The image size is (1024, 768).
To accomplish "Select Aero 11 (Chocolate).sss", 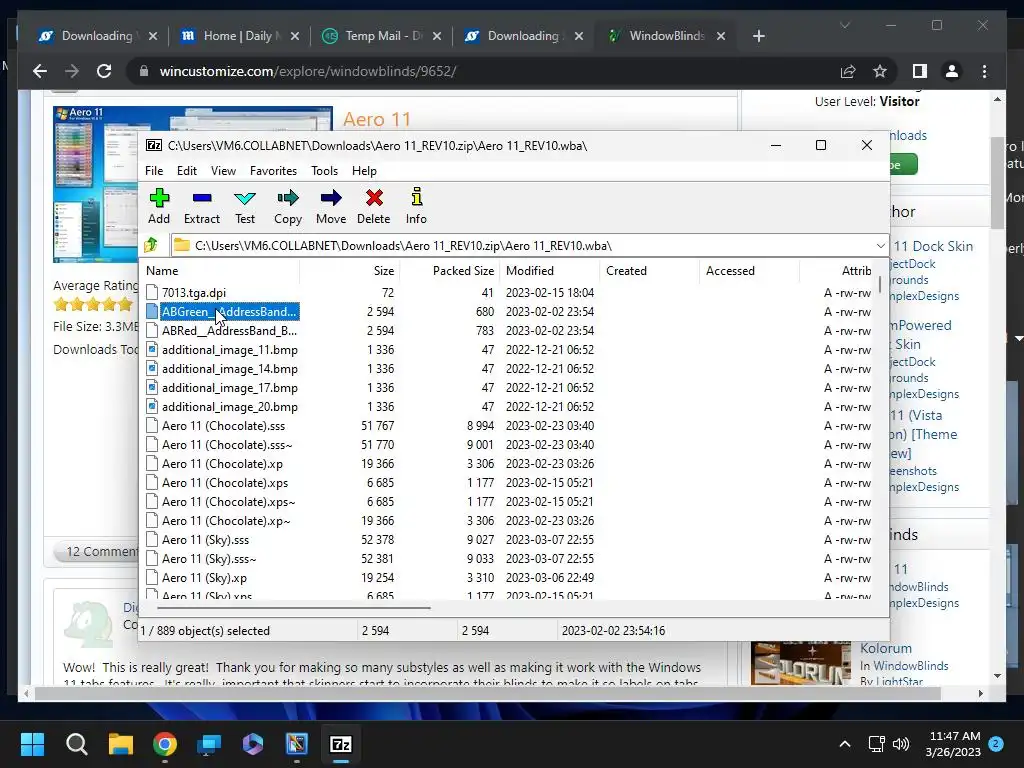I will pyautogui.click(x=223, y=426).
